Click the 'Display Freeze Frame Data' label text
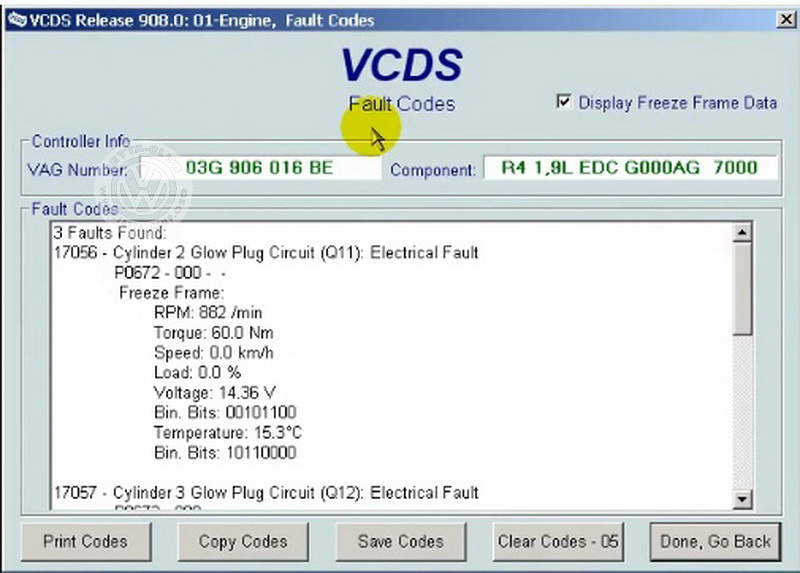This screenshot has width=800, height=573. [x=678, y=103]
